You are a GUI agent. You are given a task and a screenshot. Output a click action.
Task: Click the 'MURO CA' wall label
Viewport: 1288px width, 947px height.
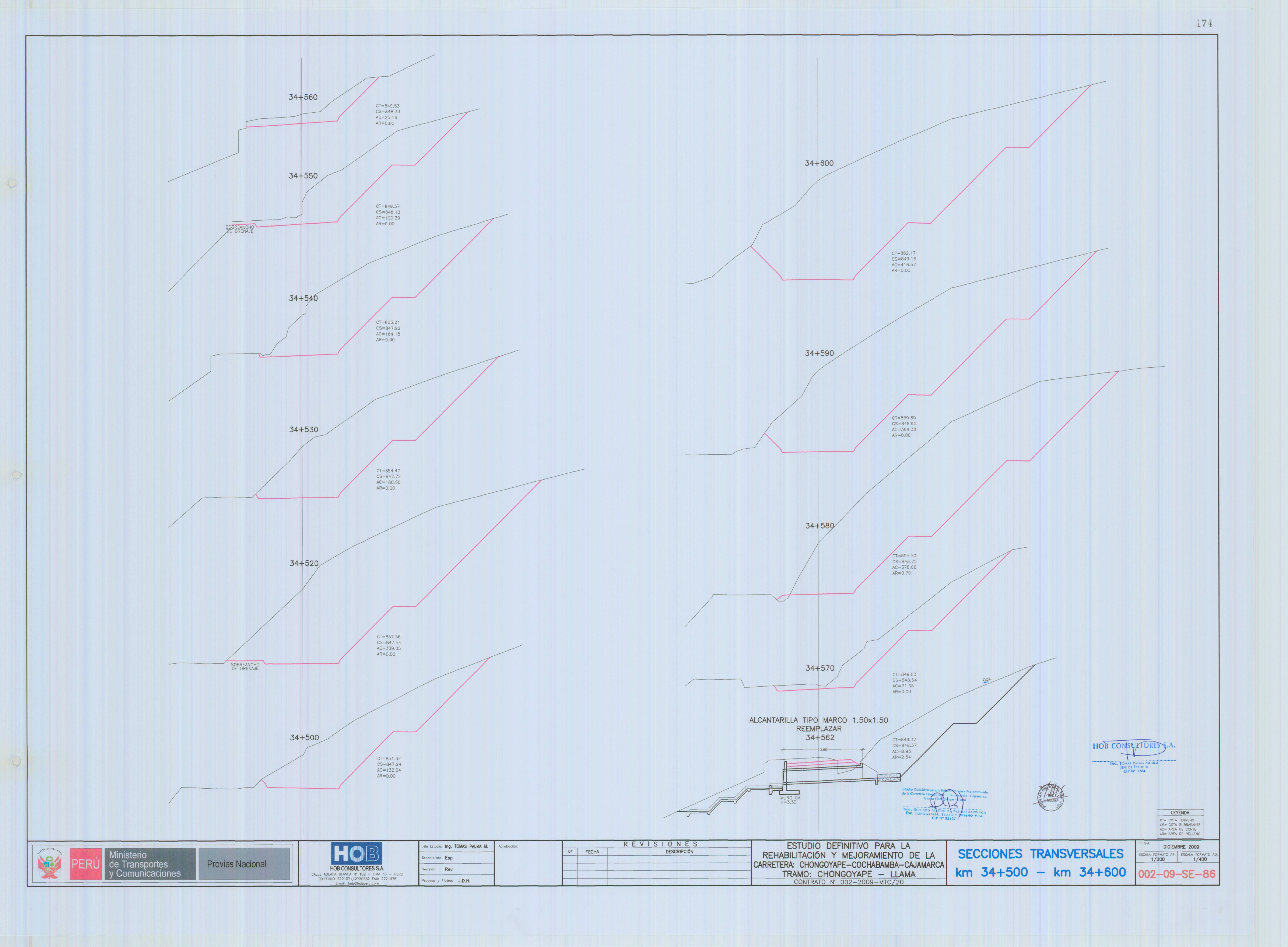(x=790, y=798)
